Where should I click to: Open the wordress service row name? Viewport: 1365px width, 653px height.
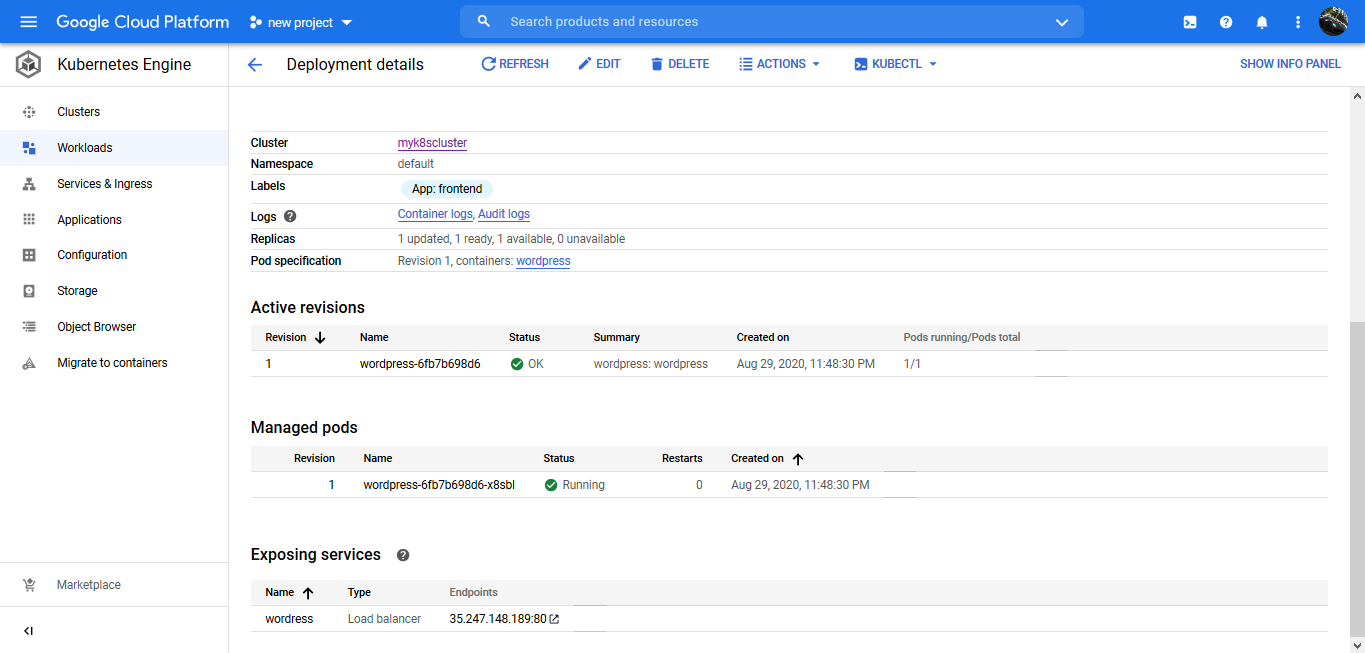(x=289, y=619)
